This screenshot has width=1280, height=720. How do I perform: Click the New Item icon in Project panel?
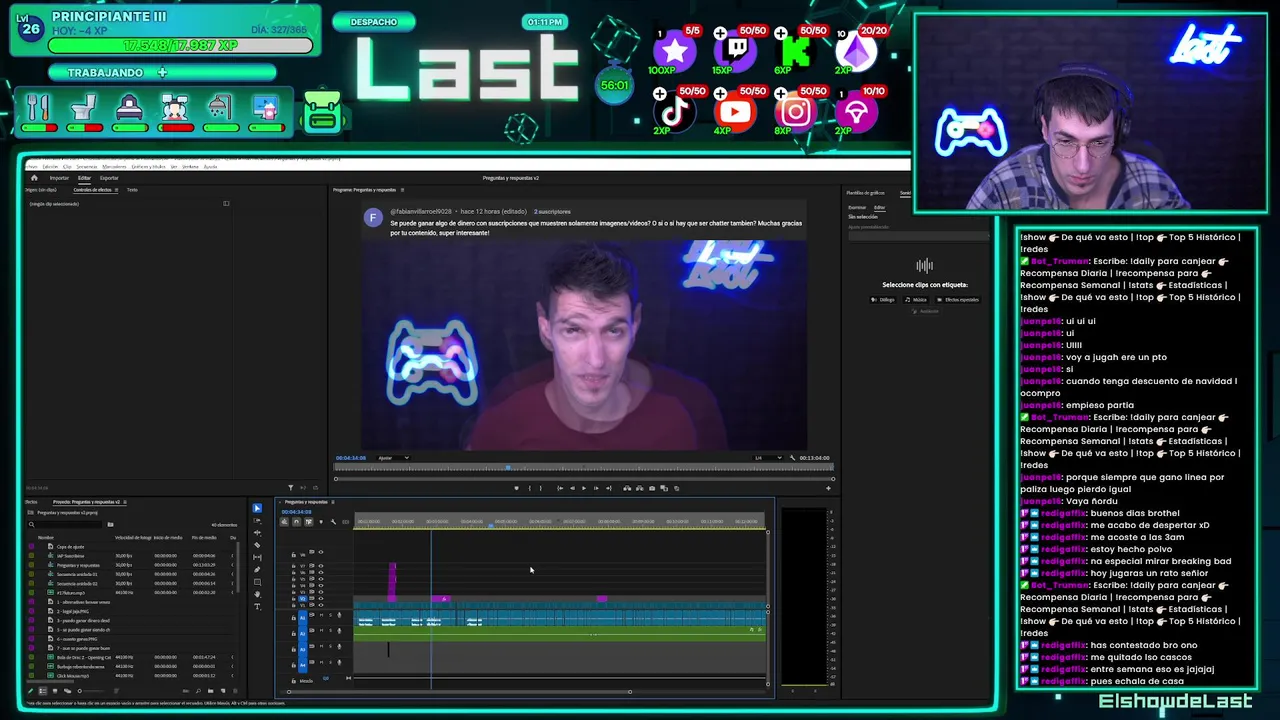(x=223, y=691)
